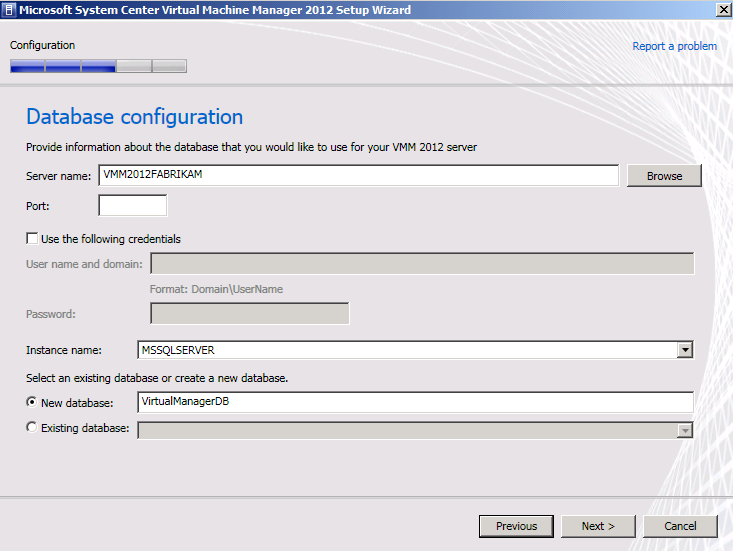733x551 pixels.
Task: Browse for a database server
Action: pyautogui.click(x=664, y=176)
